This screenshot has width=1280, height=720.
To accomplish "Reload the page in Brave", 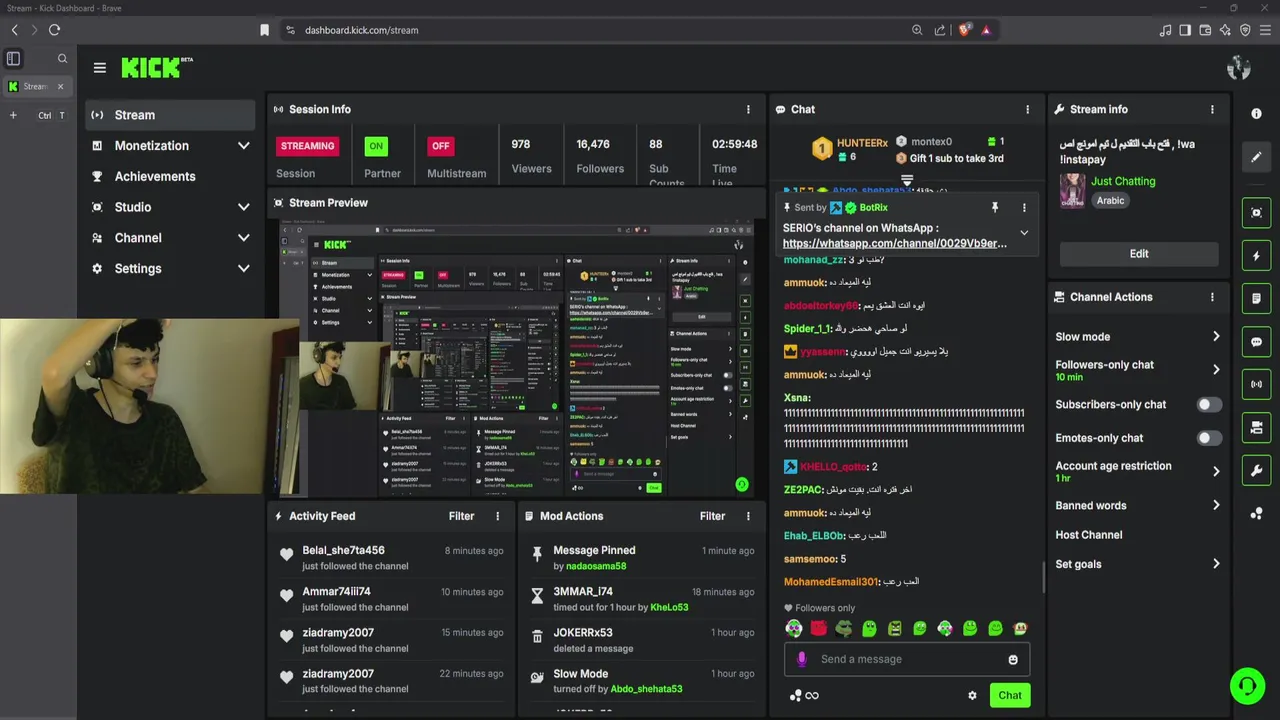I will point(54,30).
